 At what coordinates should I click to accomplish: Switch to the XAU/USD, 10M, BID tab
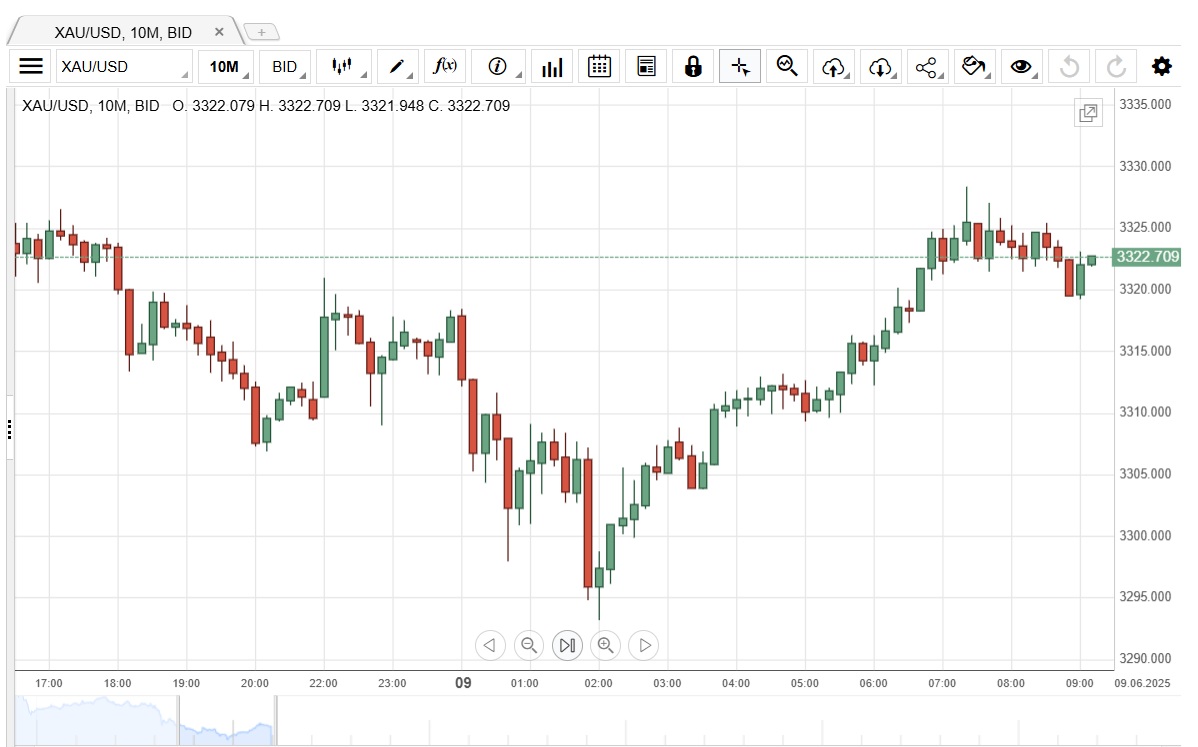pos(122,32)
